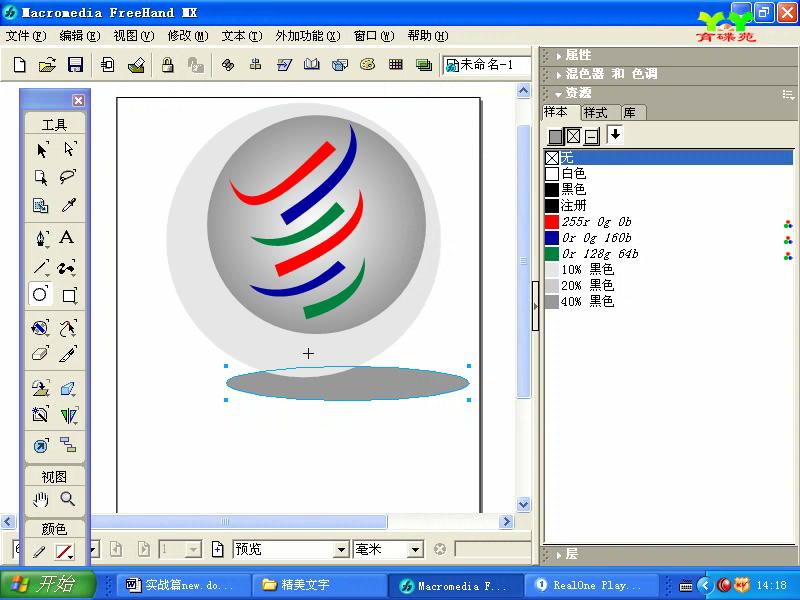The image size is (800, 600).
Task: Open the 毫米 units dropdown
Action: tap(416, 549)
